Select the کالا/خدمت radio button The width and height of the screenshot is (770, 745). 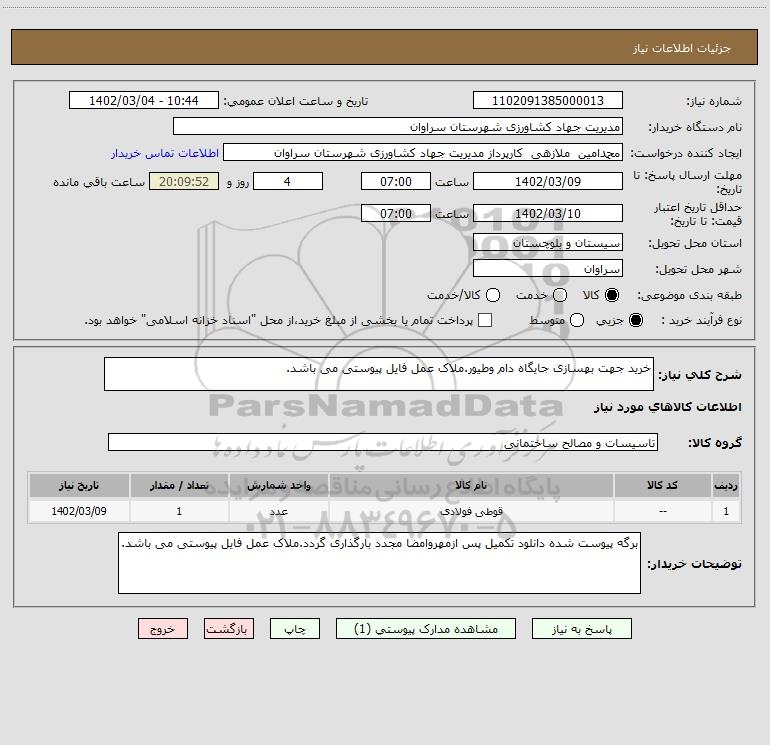pos(493,295)
